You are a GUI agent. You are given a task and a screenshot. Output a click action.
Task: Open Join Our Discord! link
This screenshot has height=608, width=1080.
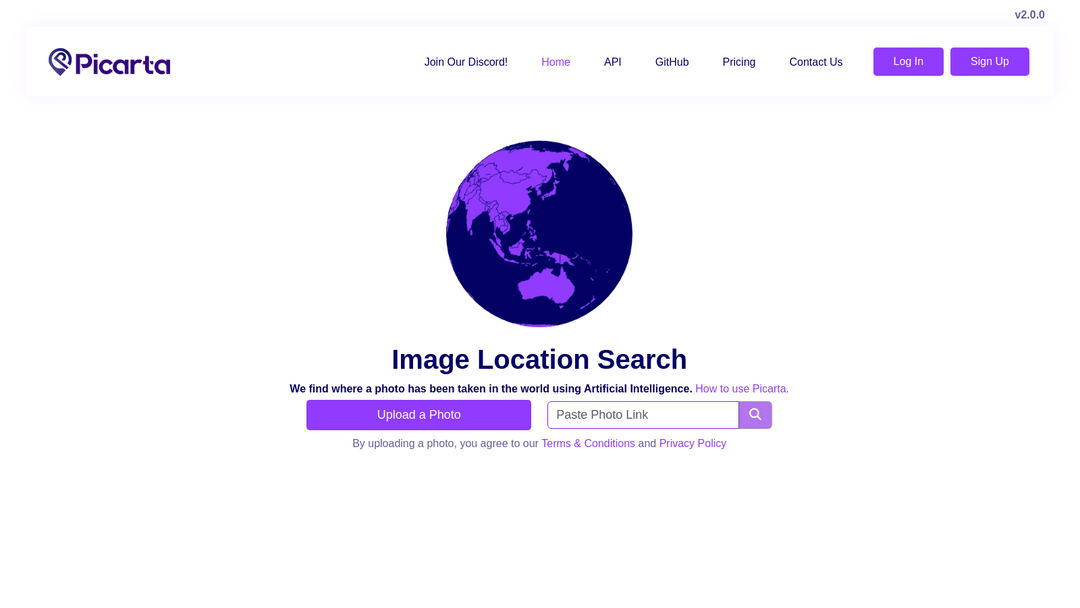tap(466, 62)
